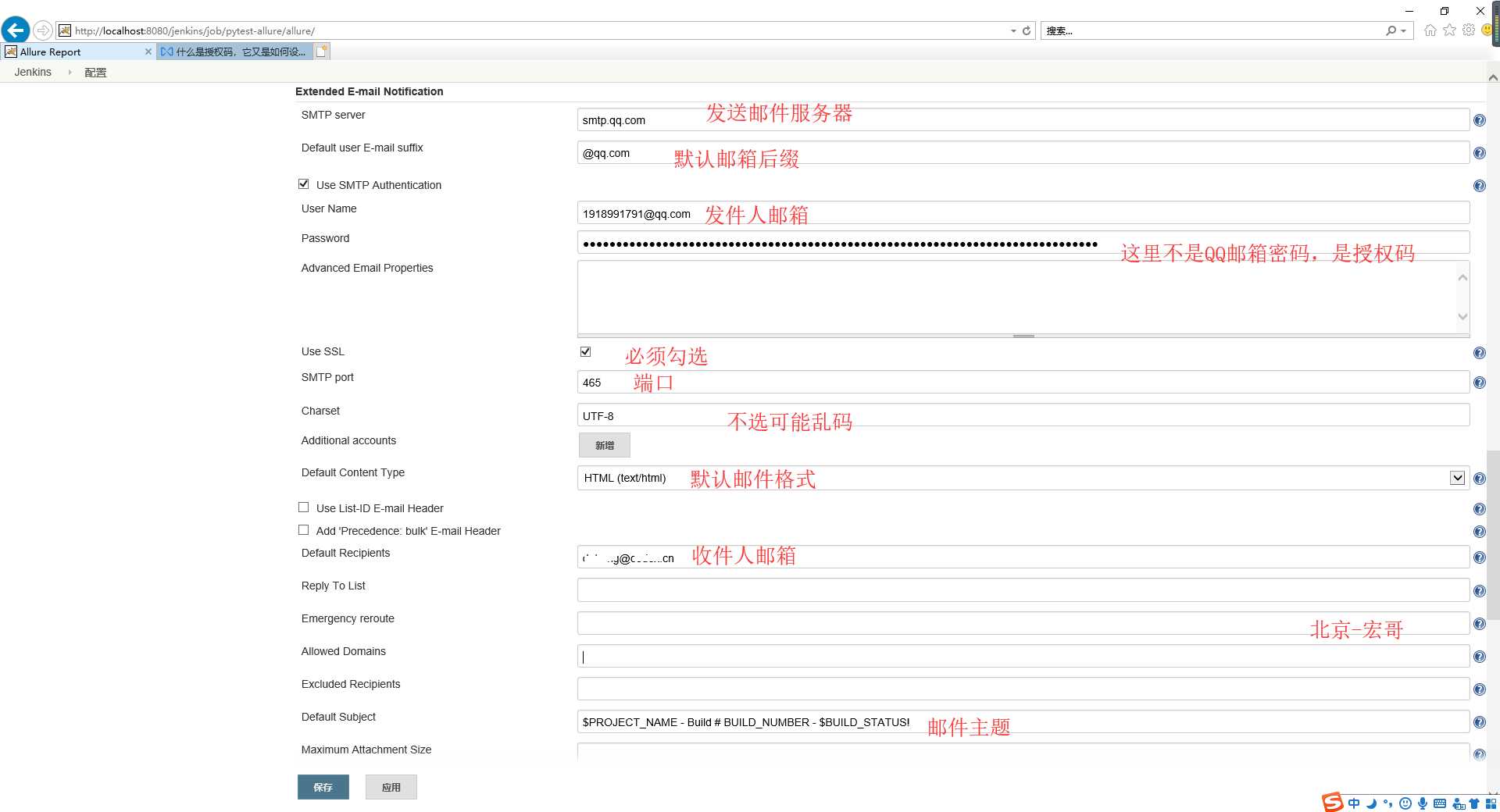Image resolution: width=1500 pixels, height=812 pixels.
Task: Click Default Recipients field
Action: [1023, 557]
